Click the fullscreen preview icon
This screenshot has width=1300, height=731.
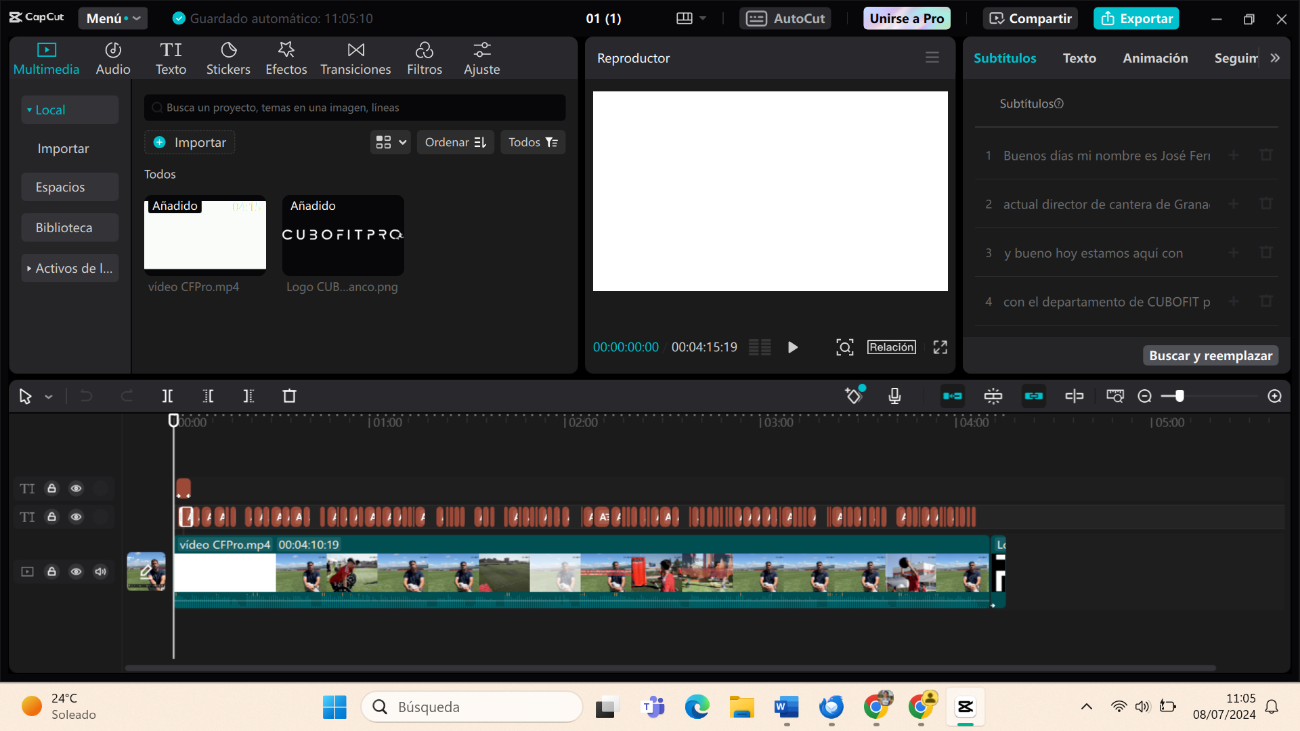(x=940, y=347)
